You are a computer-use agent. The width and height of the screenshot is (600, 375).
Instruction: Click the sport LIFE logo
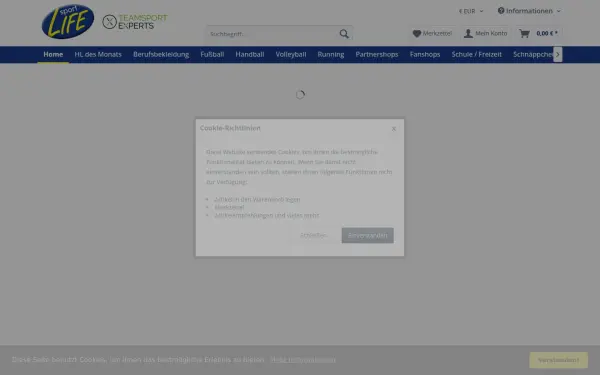68,21
